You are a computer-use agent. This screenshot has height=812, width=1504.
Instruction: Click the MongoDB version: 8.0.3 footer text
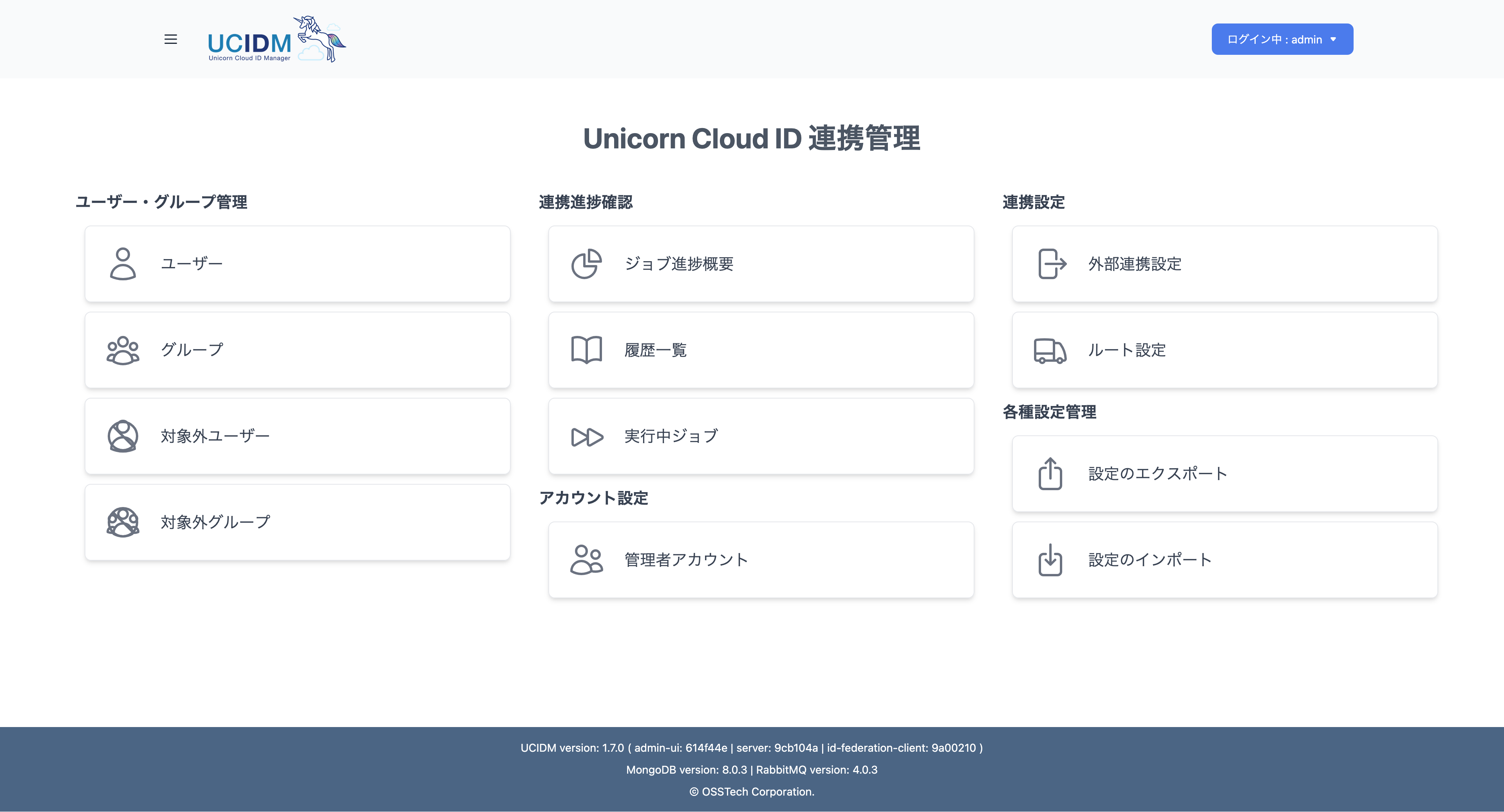click(x=686, y=770)
